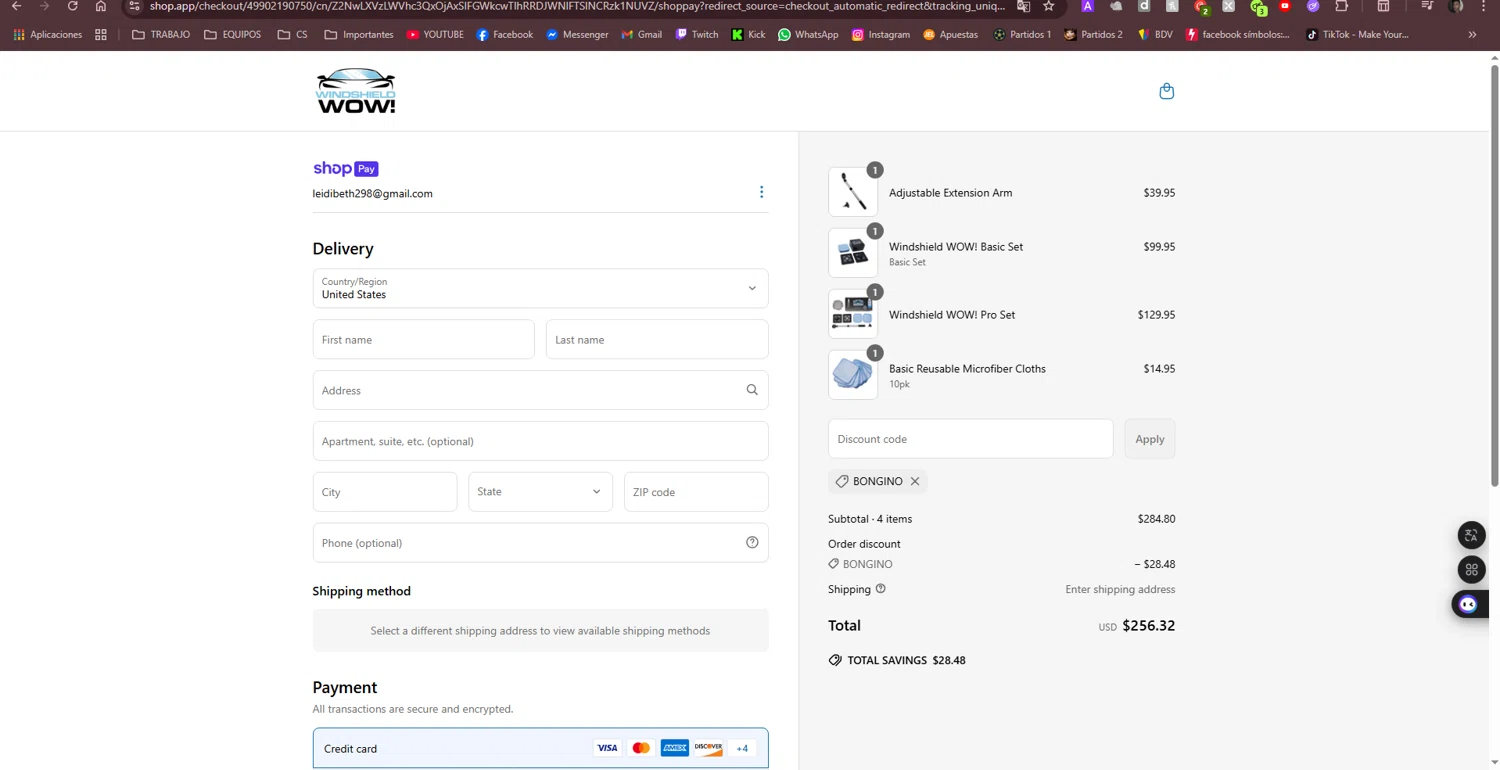Click the red YouTube extension icon
The height and width of the screenshot is (770, 1500).
tap(1285, 6)
